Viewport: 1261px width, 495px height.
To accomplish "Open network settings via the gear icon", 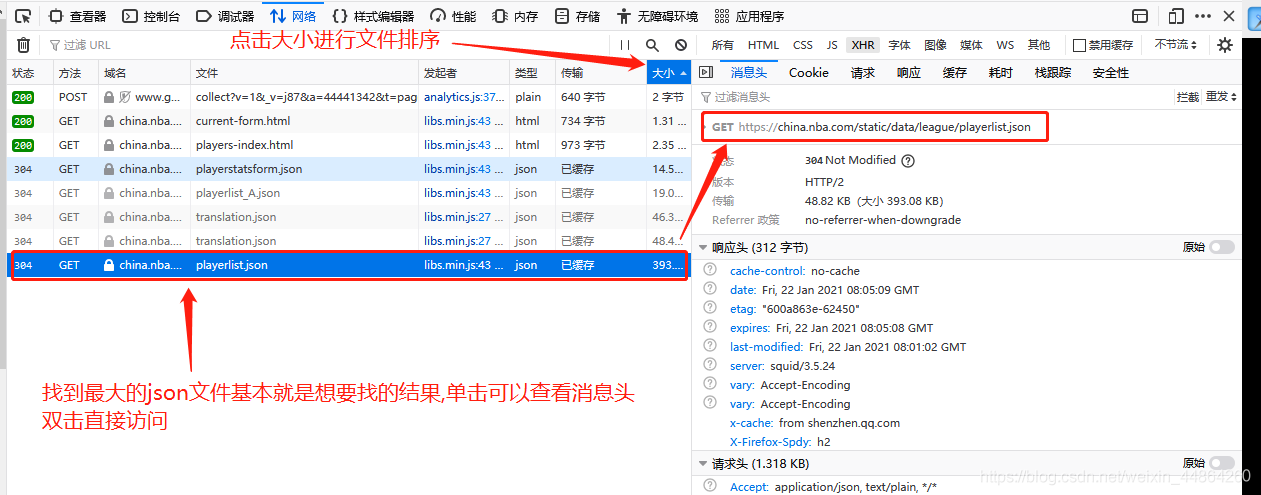I will (x=1225, y=45).
